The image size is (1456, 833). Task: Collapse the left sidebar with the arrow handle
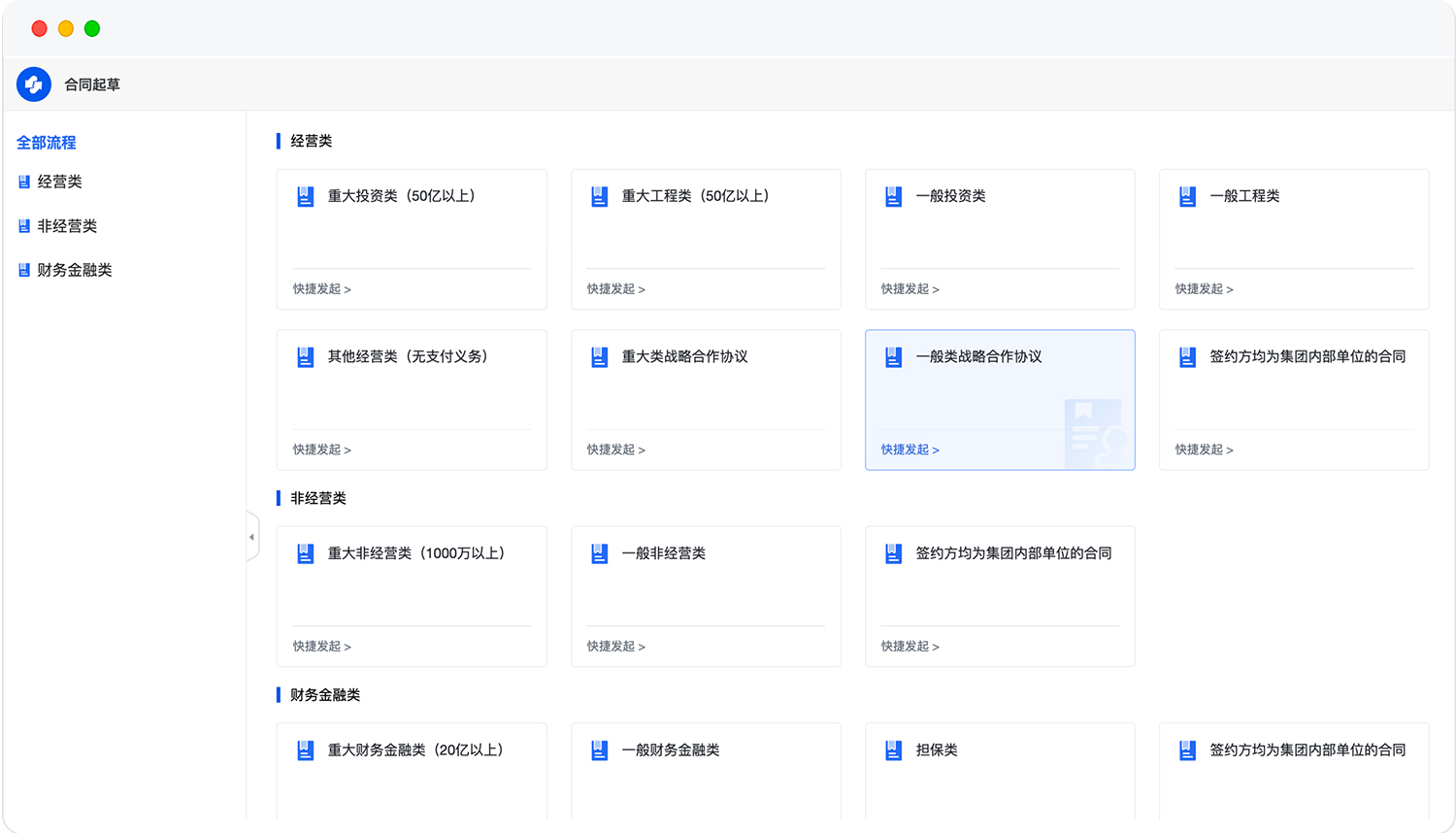pyautogui.click(x=252, y=537)
